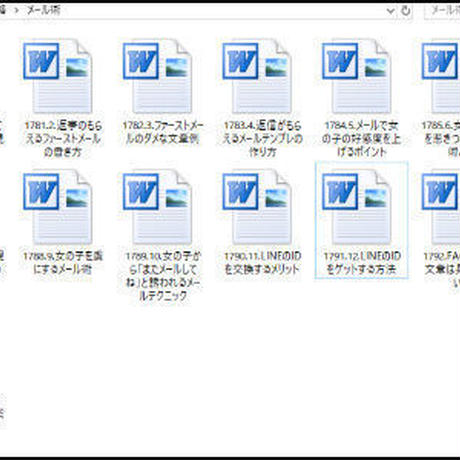Select Word document 1791.12 LINEのIDをゲットする方法

coord(361,221)
